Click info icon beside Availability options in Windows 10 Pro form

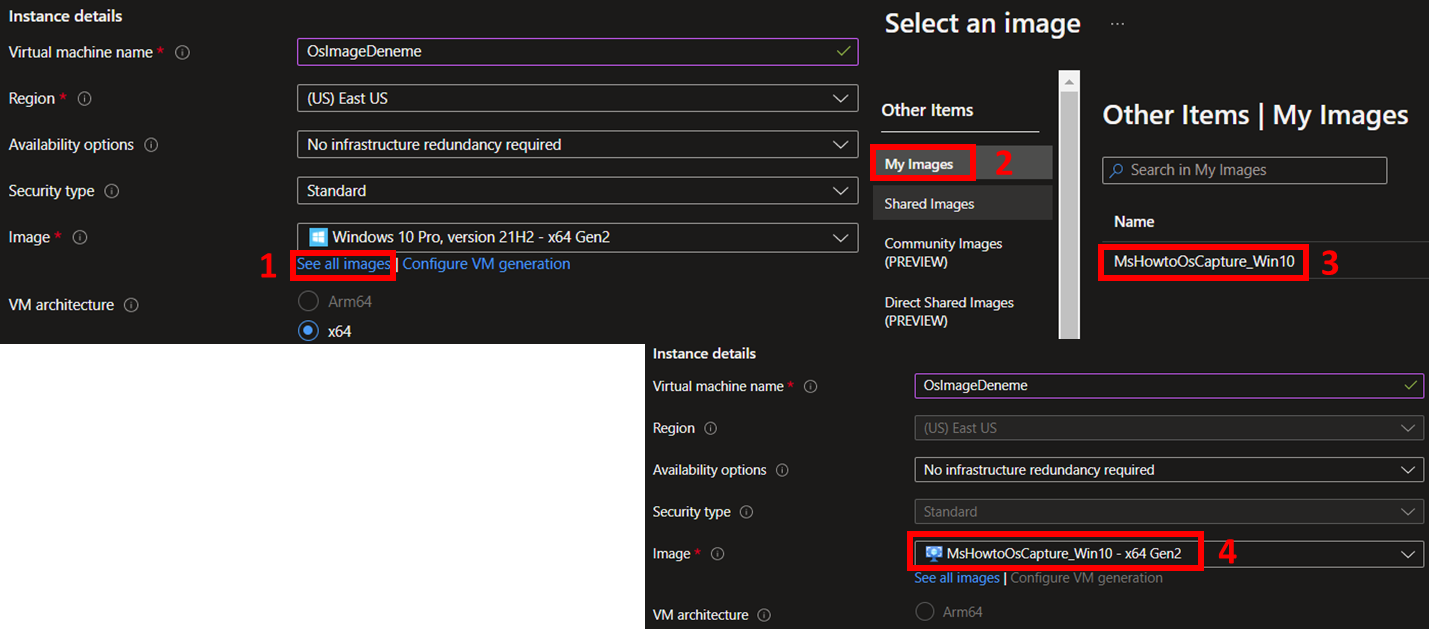click(151, 145)
